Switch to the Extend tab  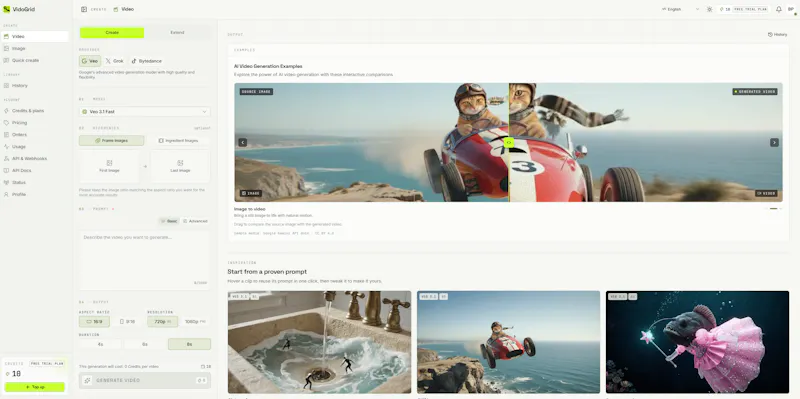tap(177, 33)
